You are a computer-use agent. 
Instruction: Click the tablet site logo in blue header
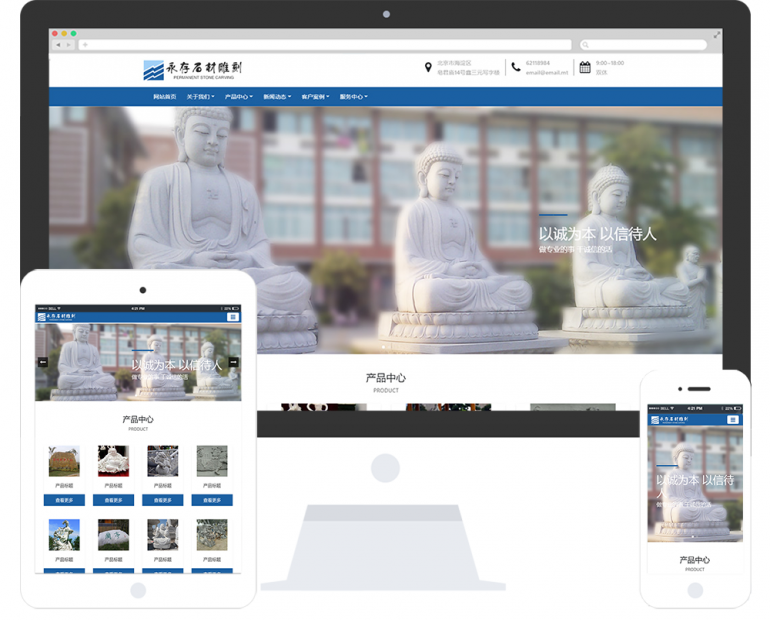click(57, 317)
